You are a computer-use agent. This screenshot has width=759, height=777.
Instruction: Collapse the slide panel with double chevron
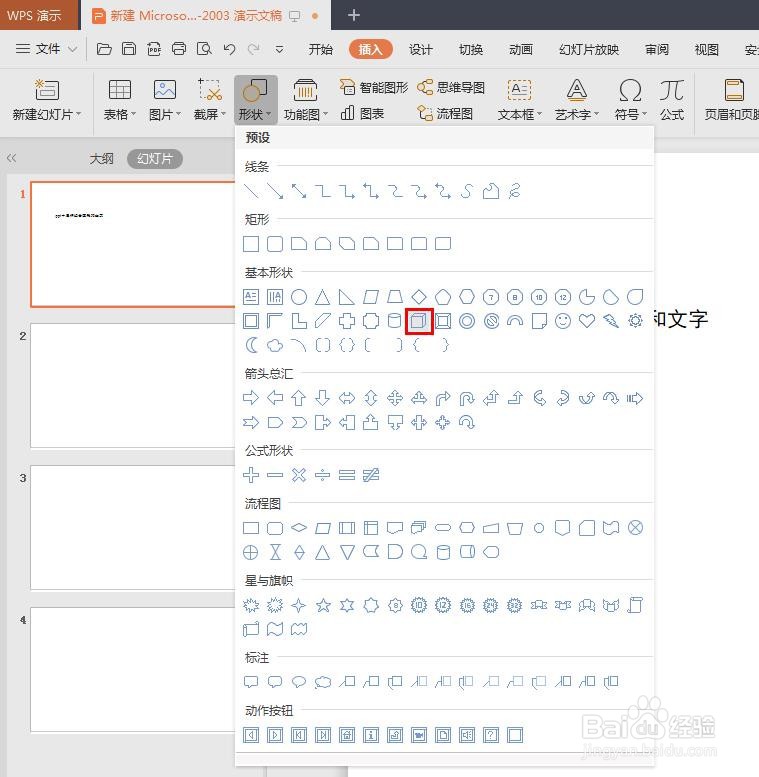click(x=12, y=158)
